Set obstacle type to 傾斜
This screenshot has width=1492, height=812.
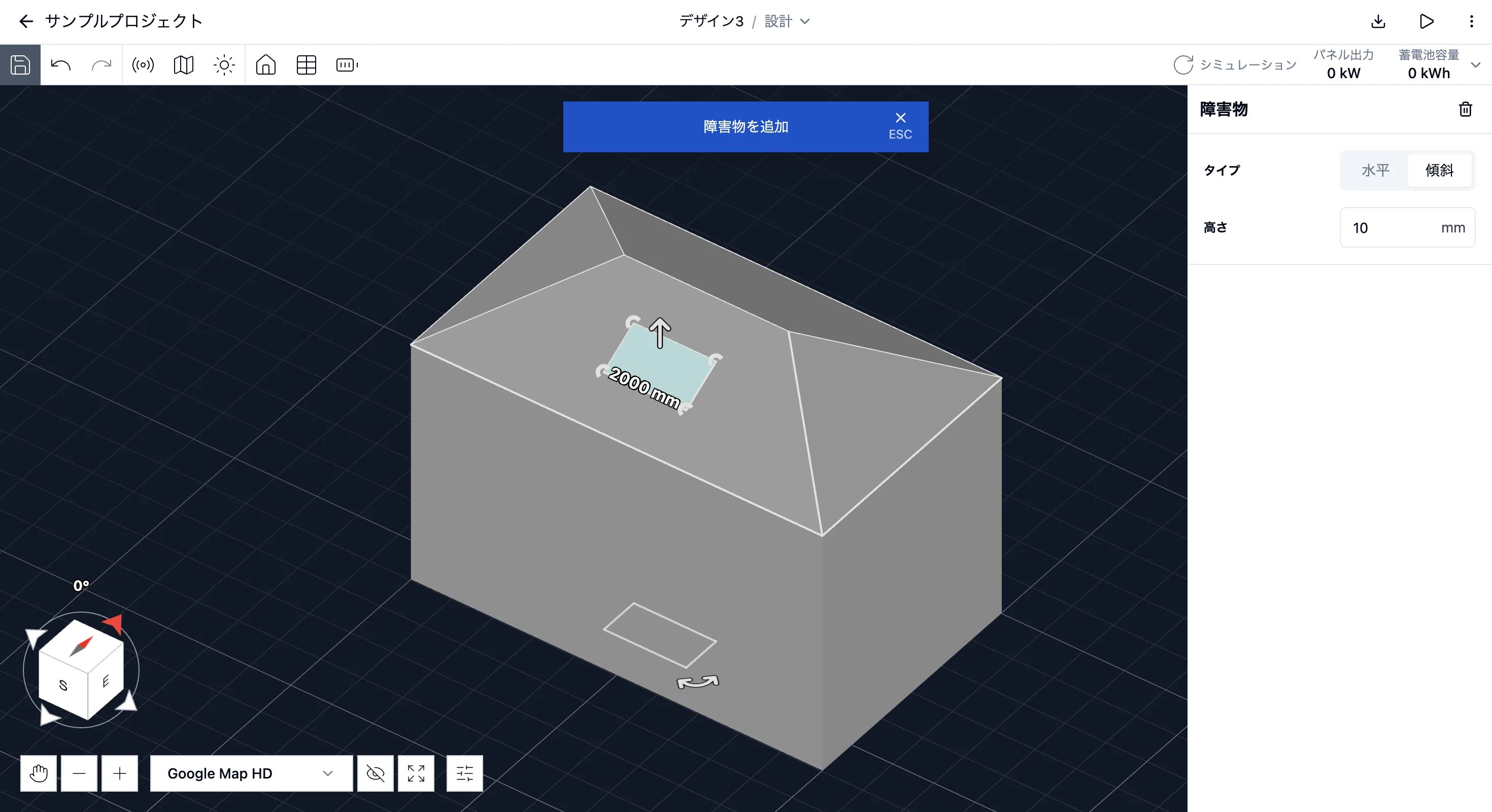pos(1439,171)
